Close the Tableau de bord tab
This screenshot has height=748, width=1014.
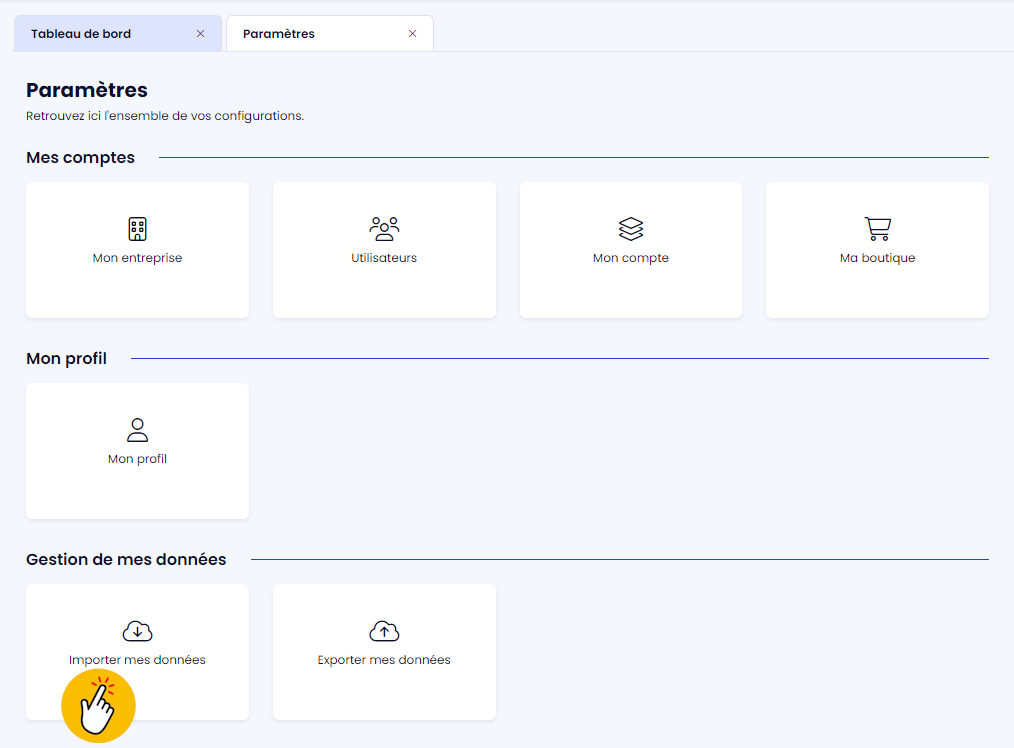coord(200,34)
